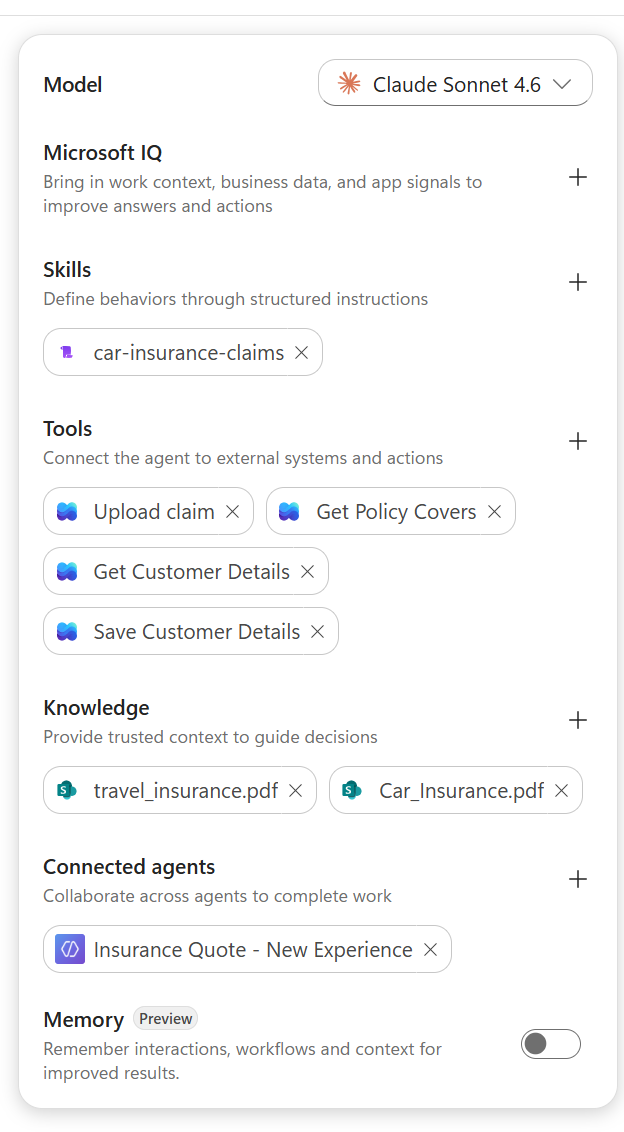
Task: Open the Claude Sonnet 4.6 model dropdown
Action: click(455, 83)
